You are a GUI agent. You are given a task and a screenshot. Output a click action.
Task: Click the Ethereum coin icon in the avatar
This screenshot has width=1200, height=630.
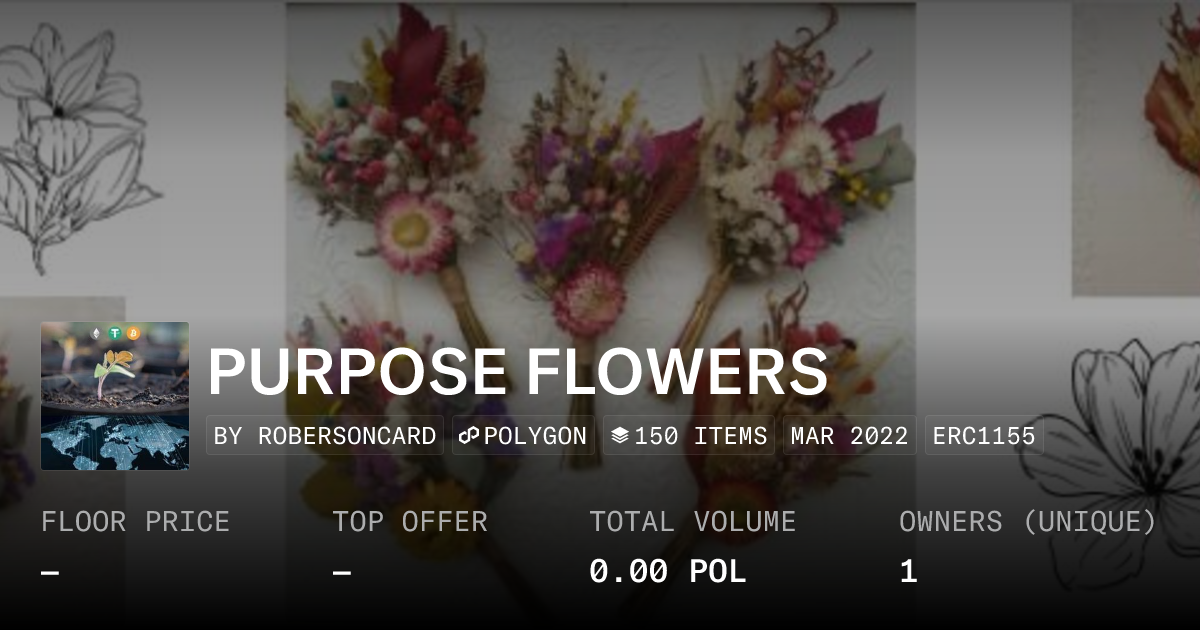[x=97, y=333]
